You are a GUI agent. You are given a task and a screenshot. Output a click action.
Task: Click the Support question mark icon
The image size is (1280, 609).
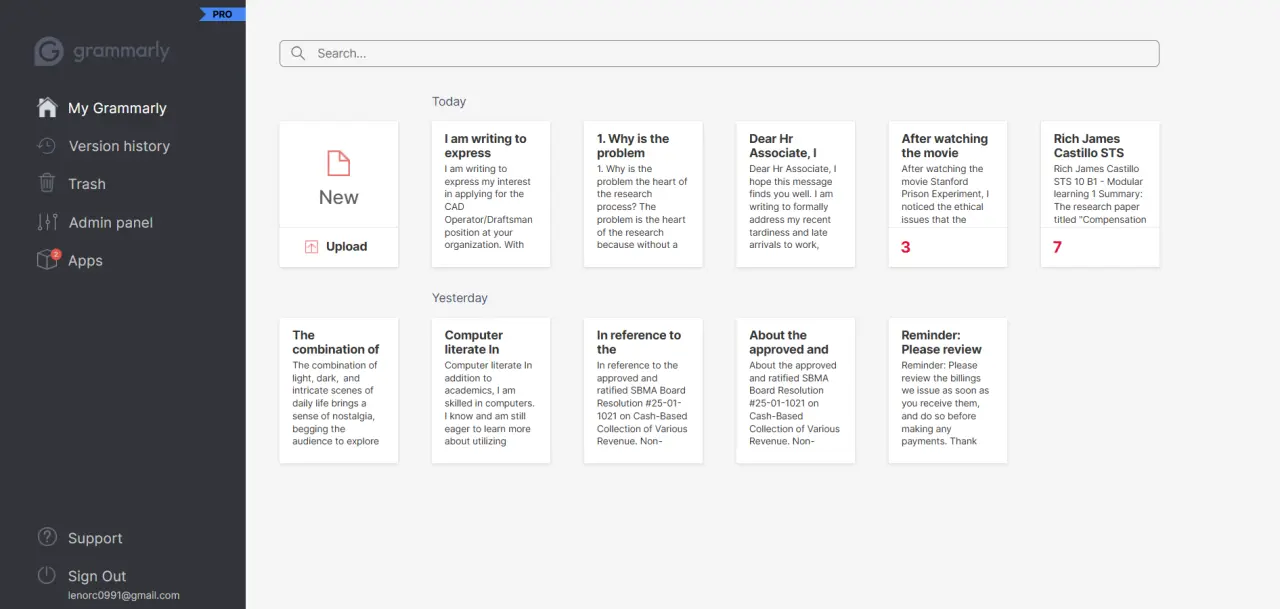(47, 537)
